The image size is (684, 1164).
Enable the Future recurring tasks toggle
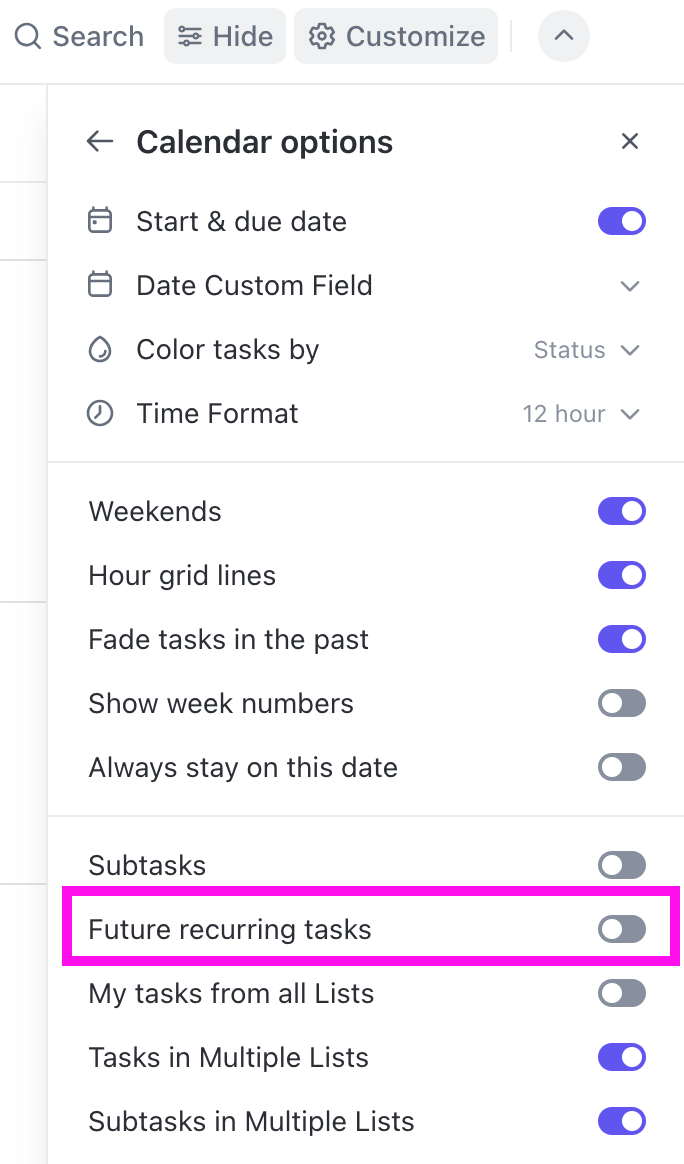point(622,929)
